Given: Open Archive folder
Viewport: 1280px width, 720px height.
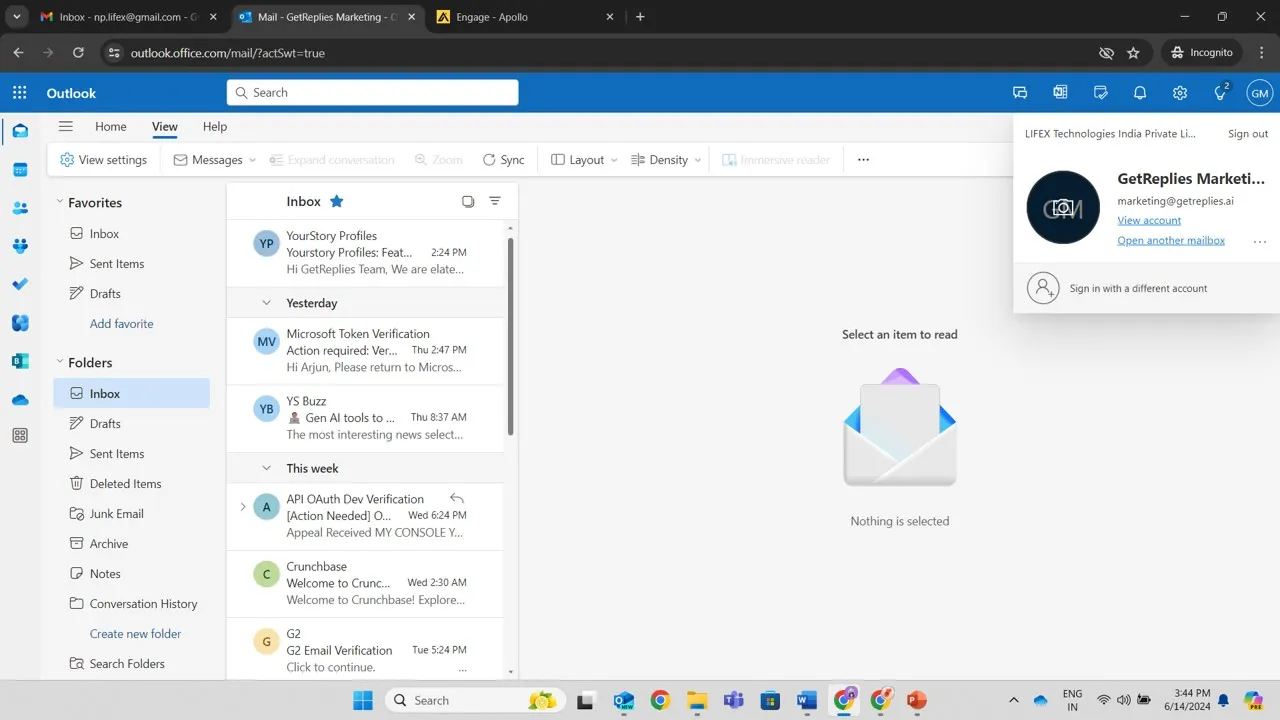Looking at the screenshot, I should pos(132,544).
